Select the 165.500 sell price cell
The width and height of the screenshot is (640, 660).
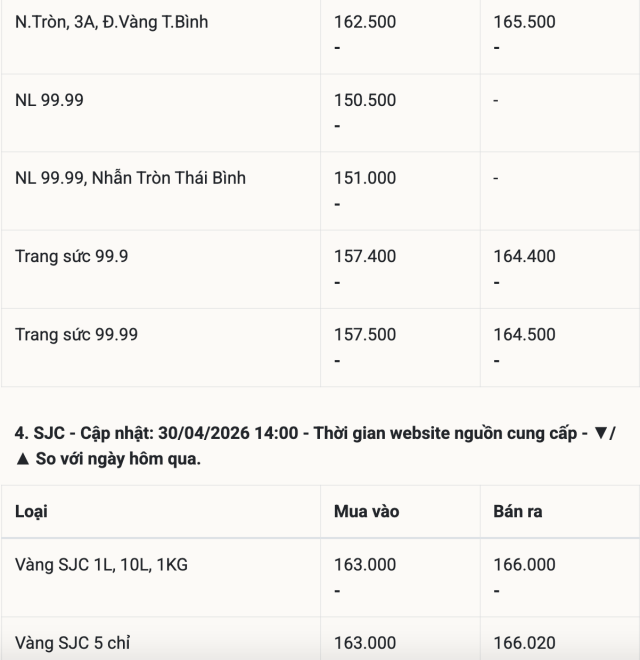point(524,22)
